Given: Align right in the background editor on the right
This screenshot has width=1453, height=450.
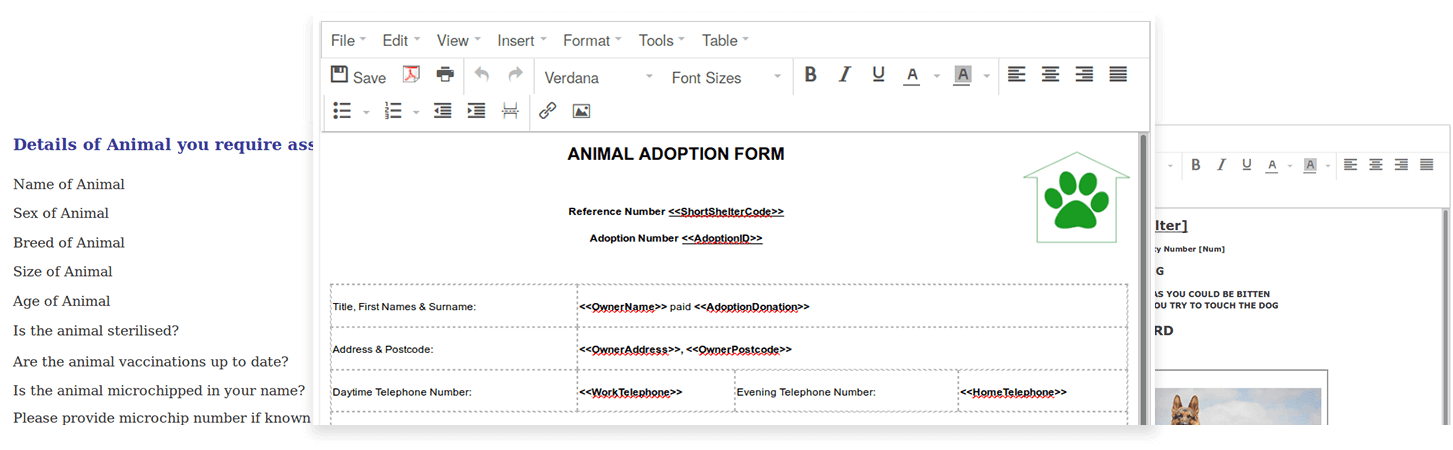Looking at the screenshot, I should coord(1401,165).
